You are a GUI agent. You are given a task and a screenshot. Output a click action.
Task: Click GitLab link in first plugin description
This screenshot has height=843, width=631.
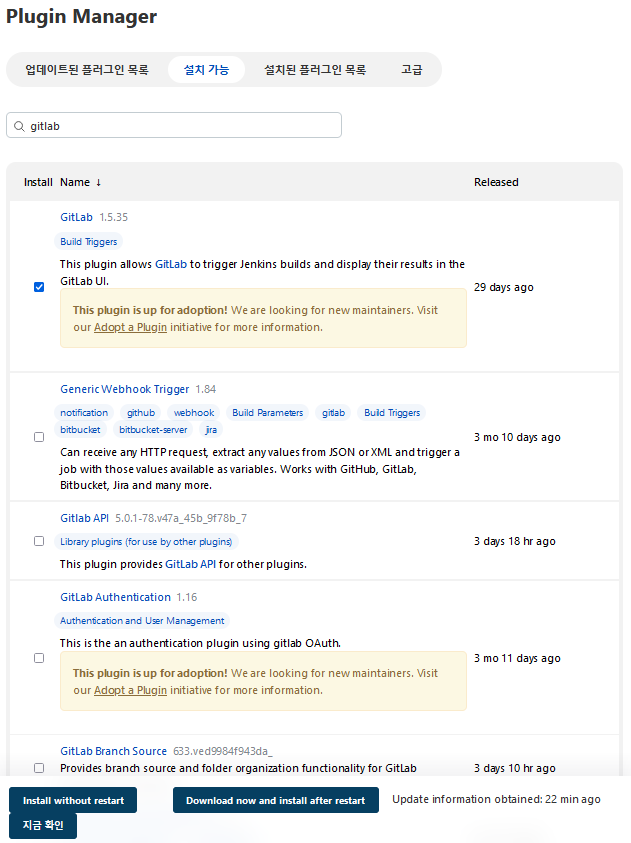point(171,264)
